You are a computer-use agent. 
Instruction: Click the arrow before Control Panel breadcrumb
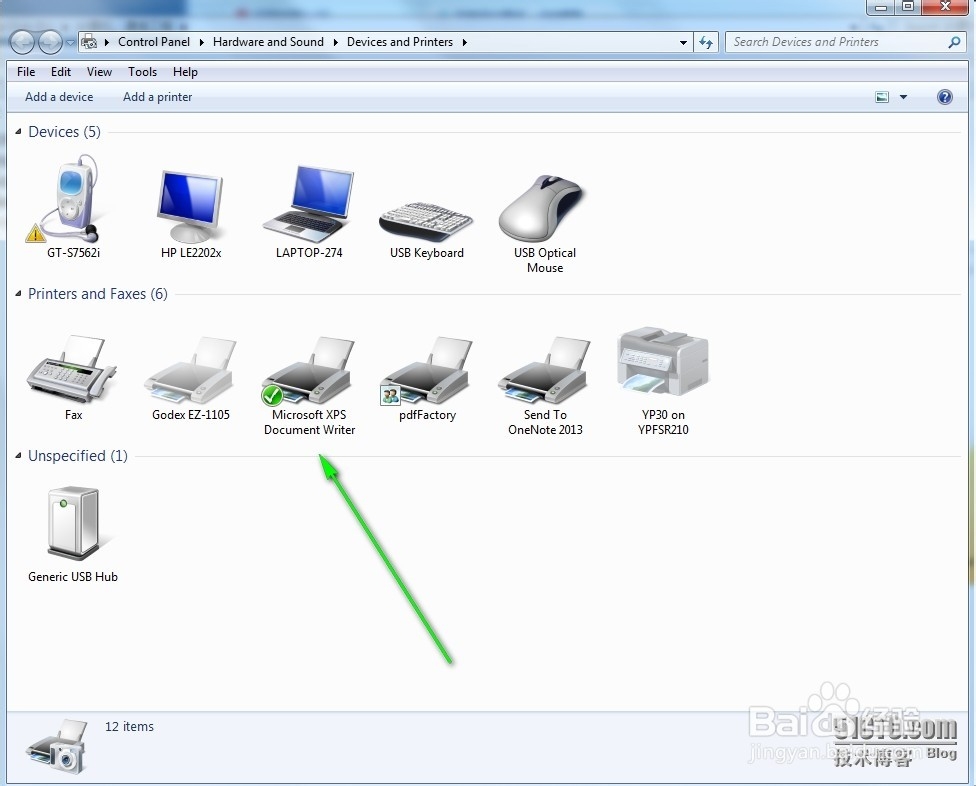pos(106,42)
